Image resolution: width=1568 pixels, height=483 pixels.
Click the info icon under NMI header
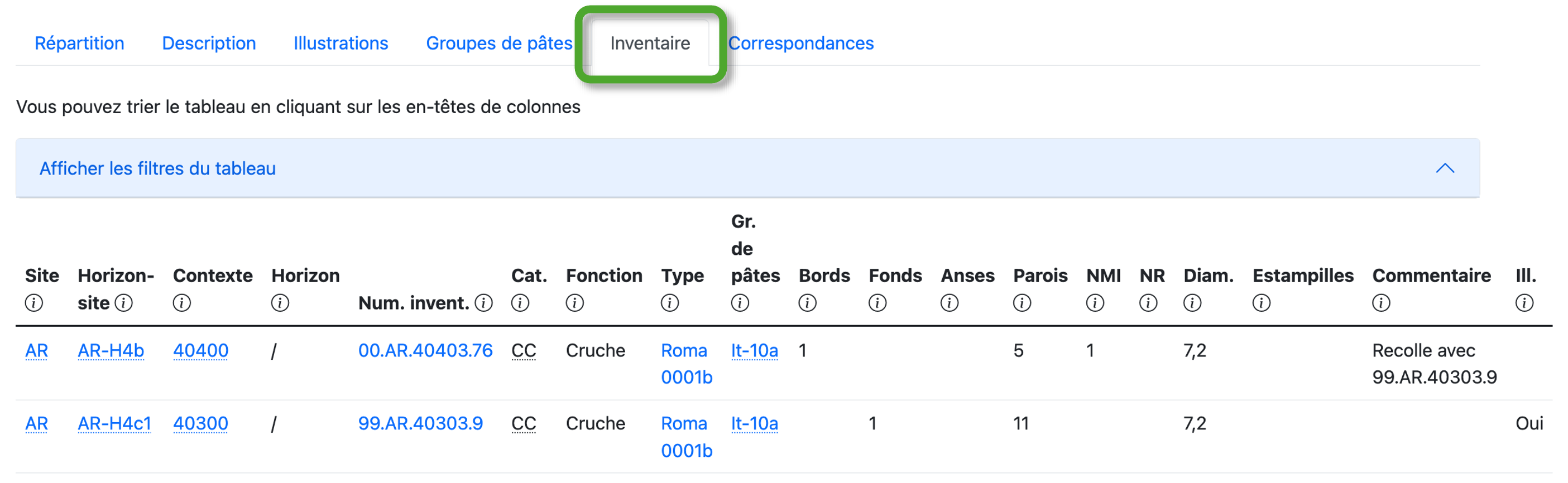(x=1095, y=303)
